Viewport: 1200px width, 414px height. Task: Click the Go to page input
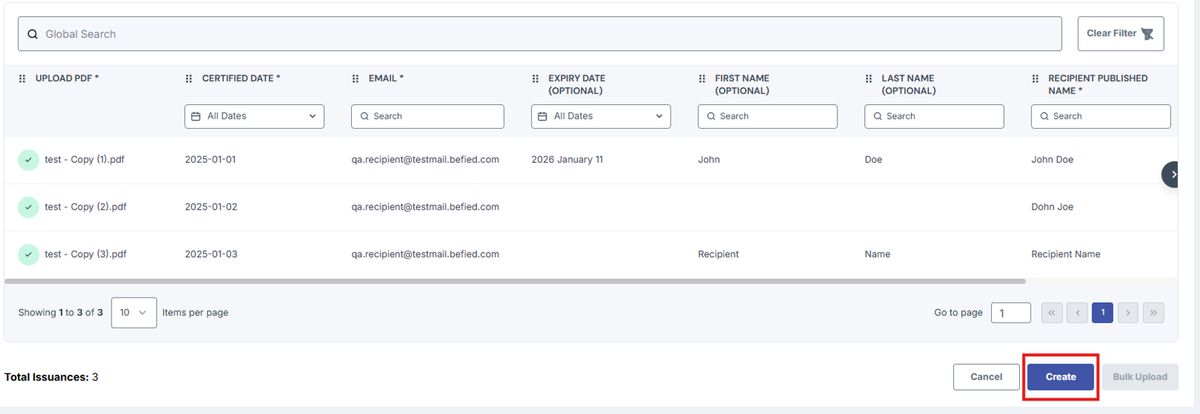(1011, 313)
